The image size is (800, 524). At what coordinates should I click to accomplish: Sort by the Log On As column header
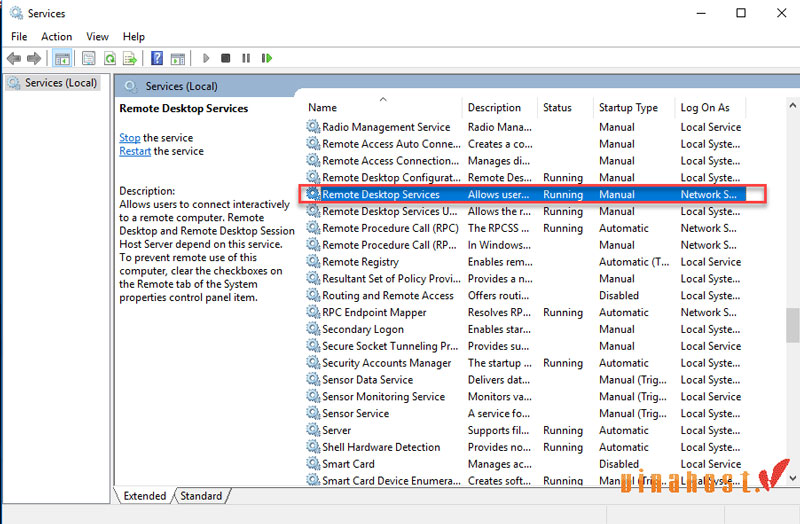[710, 107]
